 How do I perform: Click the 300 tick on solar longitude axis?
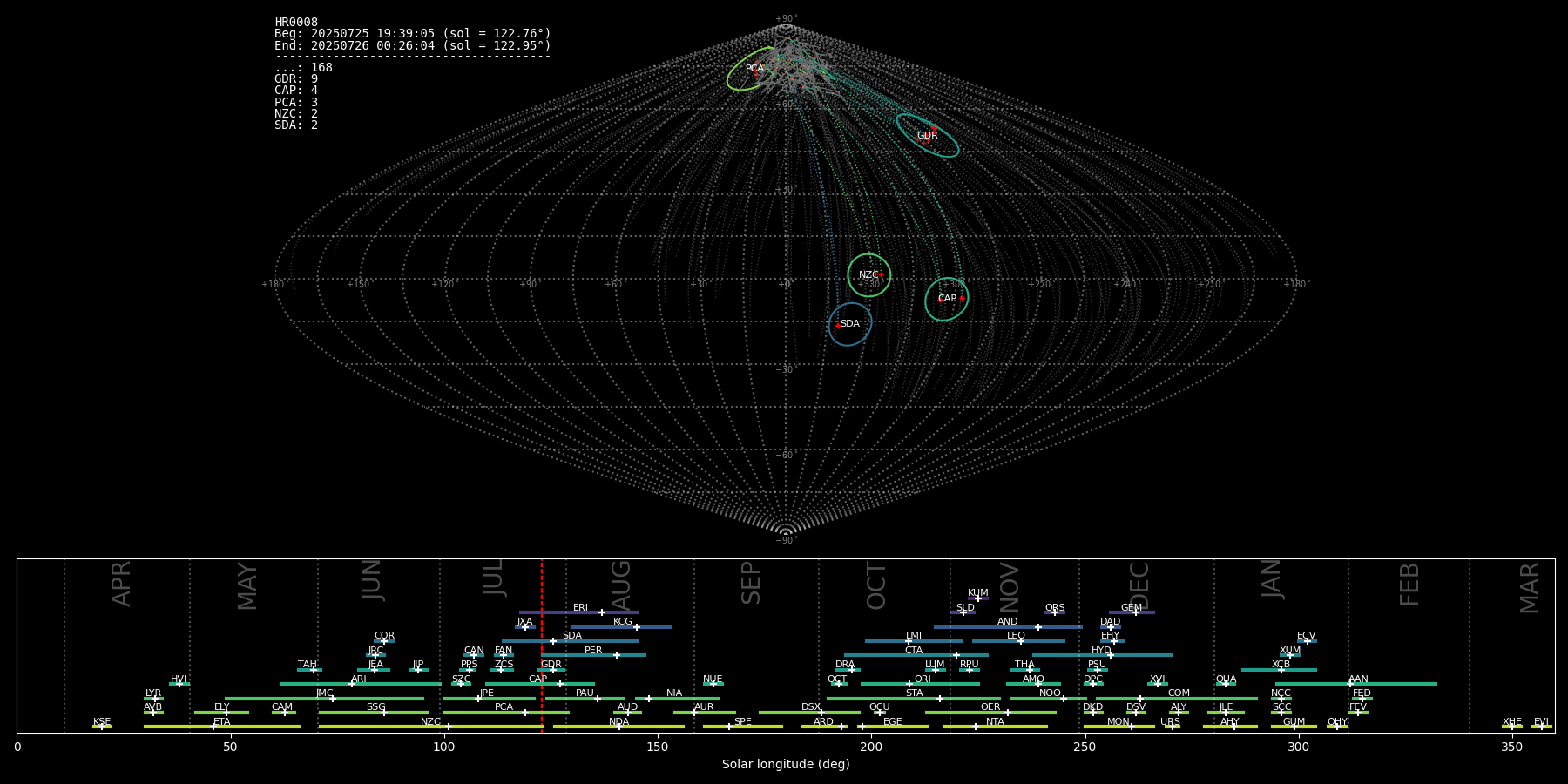pyautogui.click(x=1298, y=747)
